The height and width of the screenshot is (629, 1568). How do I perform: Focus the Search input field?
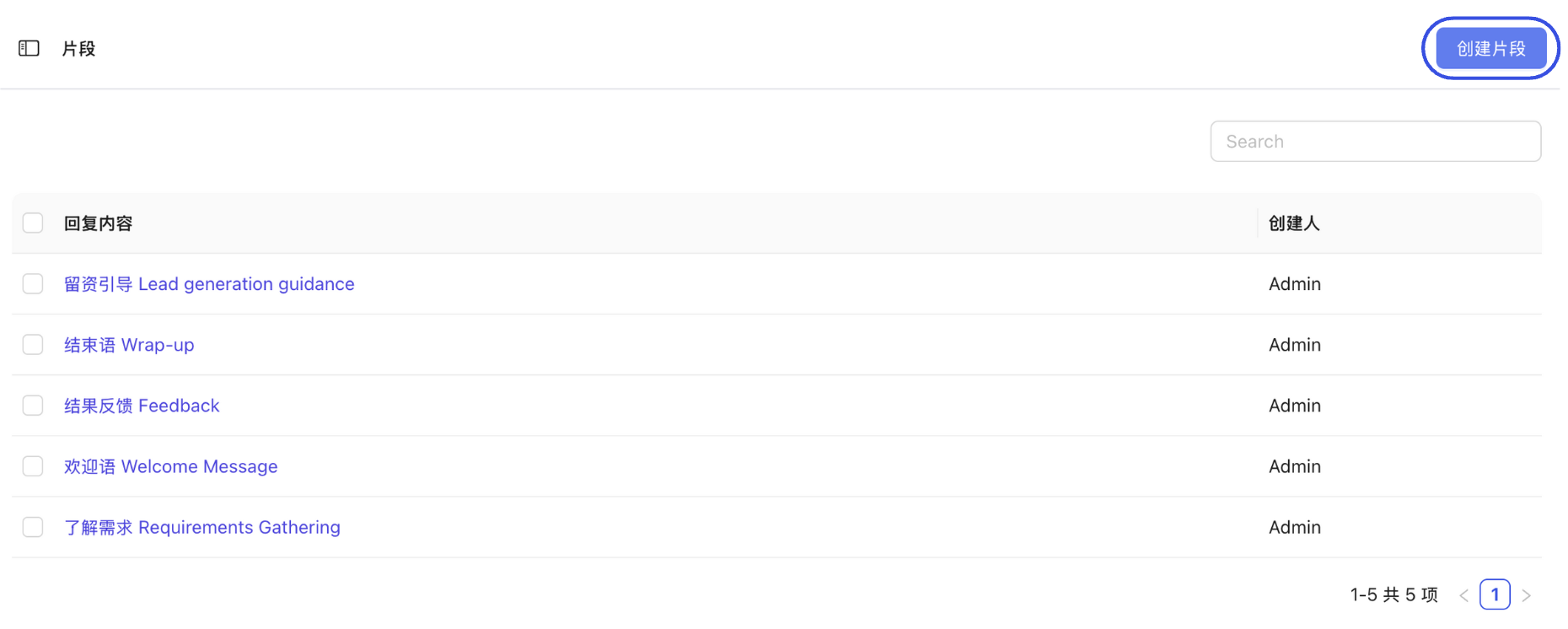coord(1375,142)
